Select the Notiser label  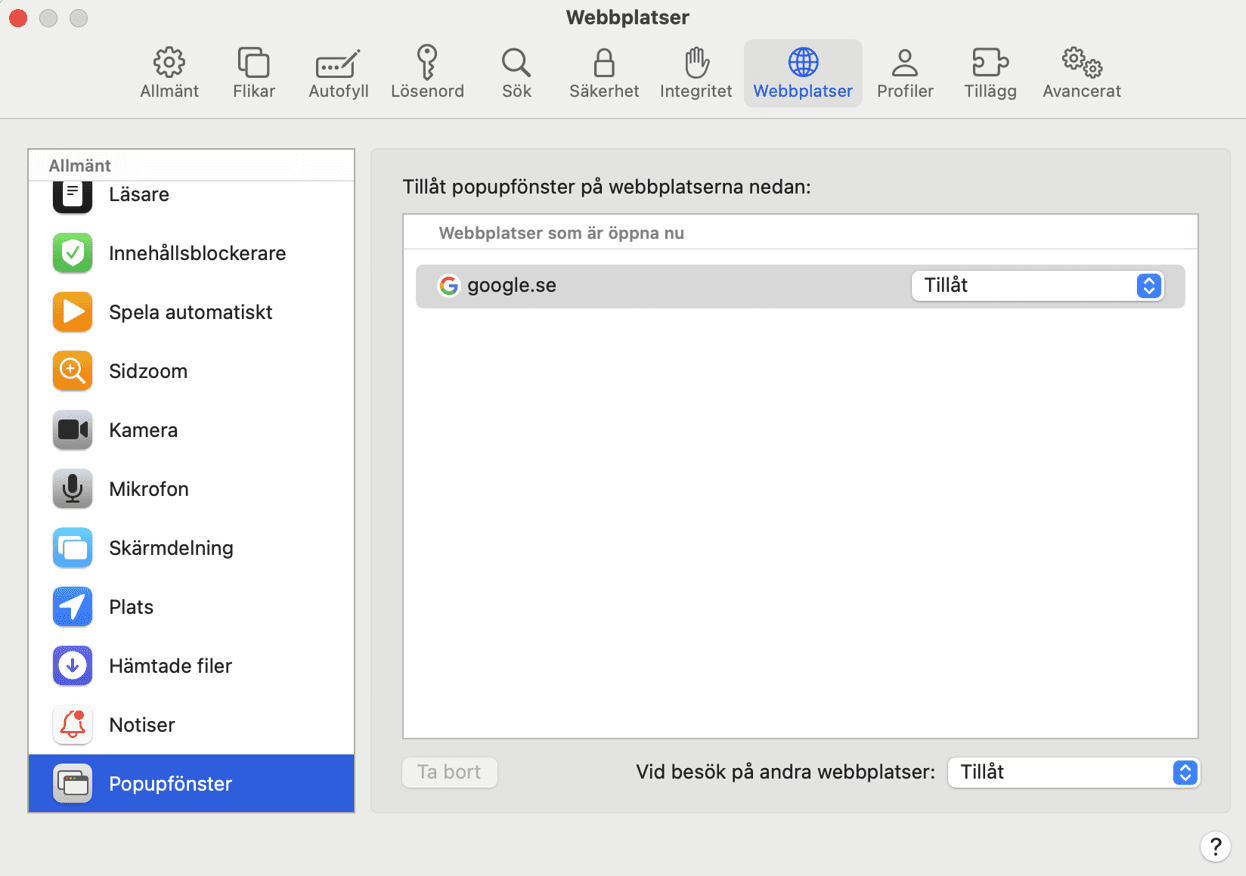[x=142, y=725]
